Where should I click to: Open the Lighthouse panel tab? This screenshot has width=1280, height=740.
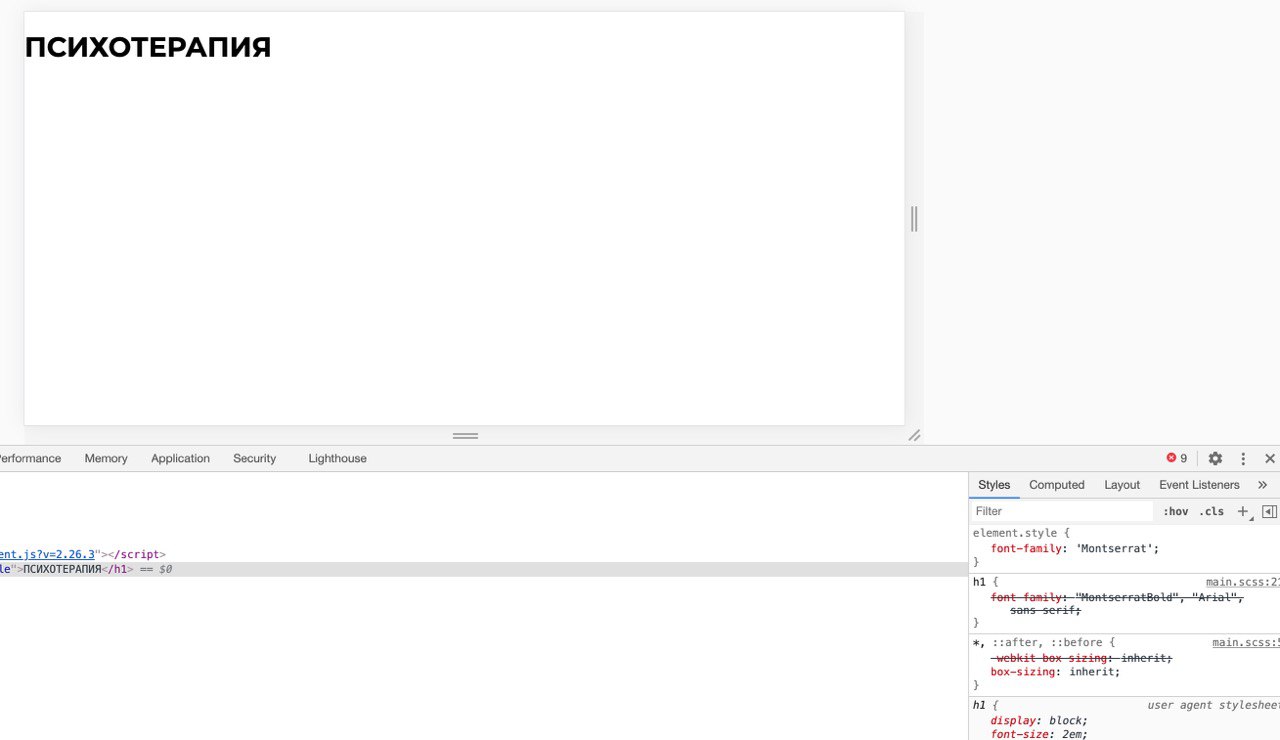click(x=337, y=458)
